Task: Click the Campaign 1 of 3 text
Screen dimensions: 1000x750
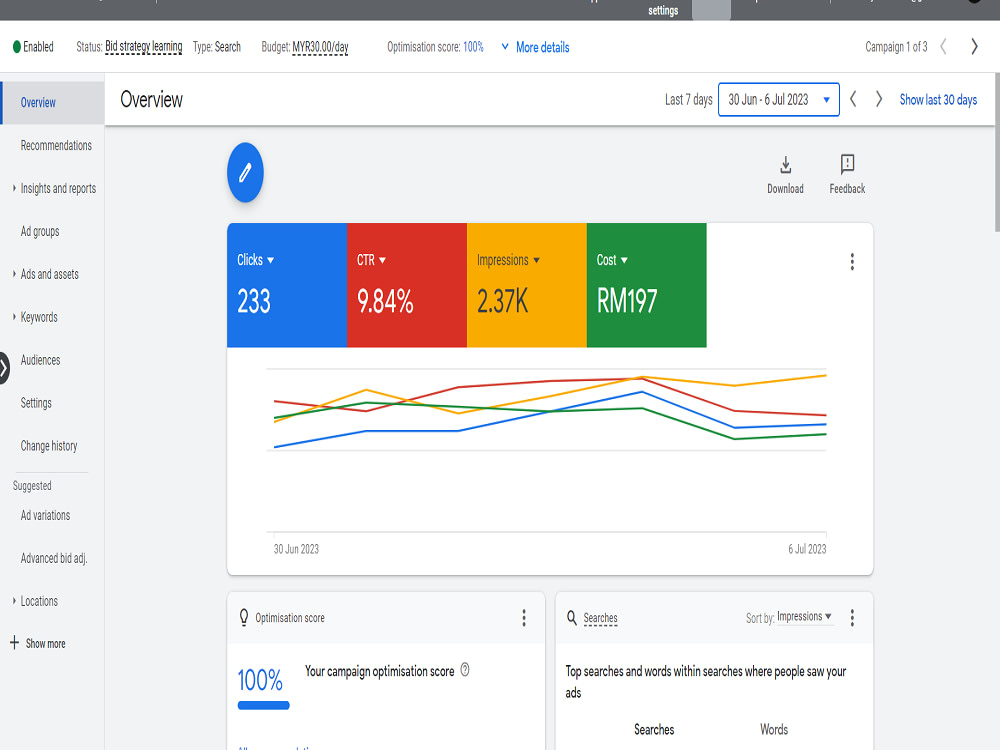Action: 896,47
